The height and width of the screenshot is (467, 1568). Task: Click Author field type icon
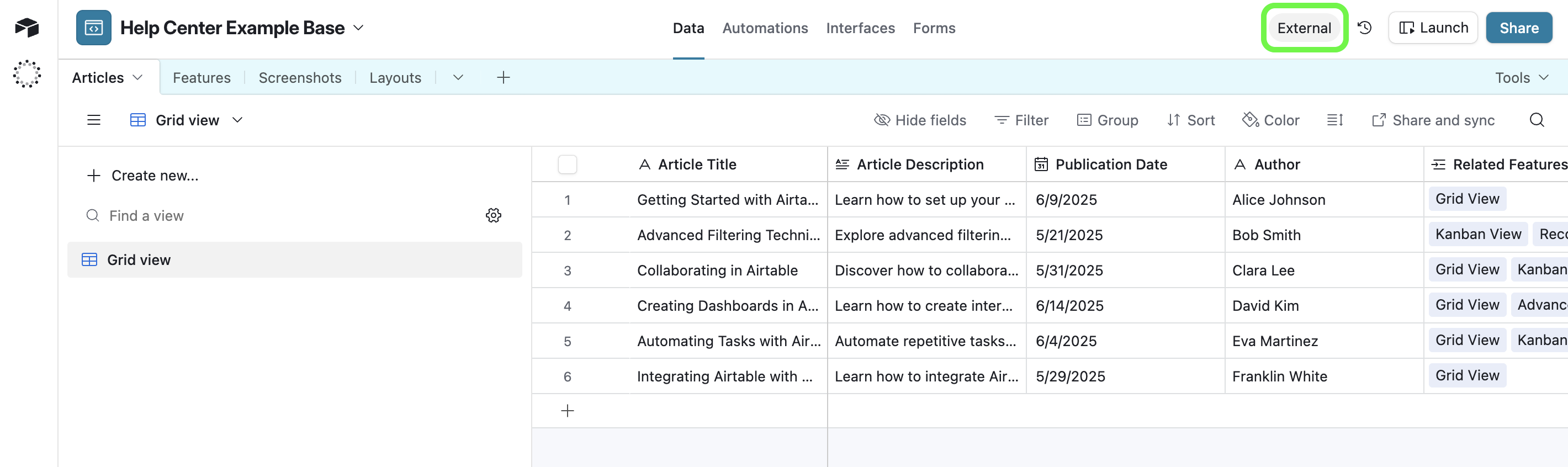1240,164
